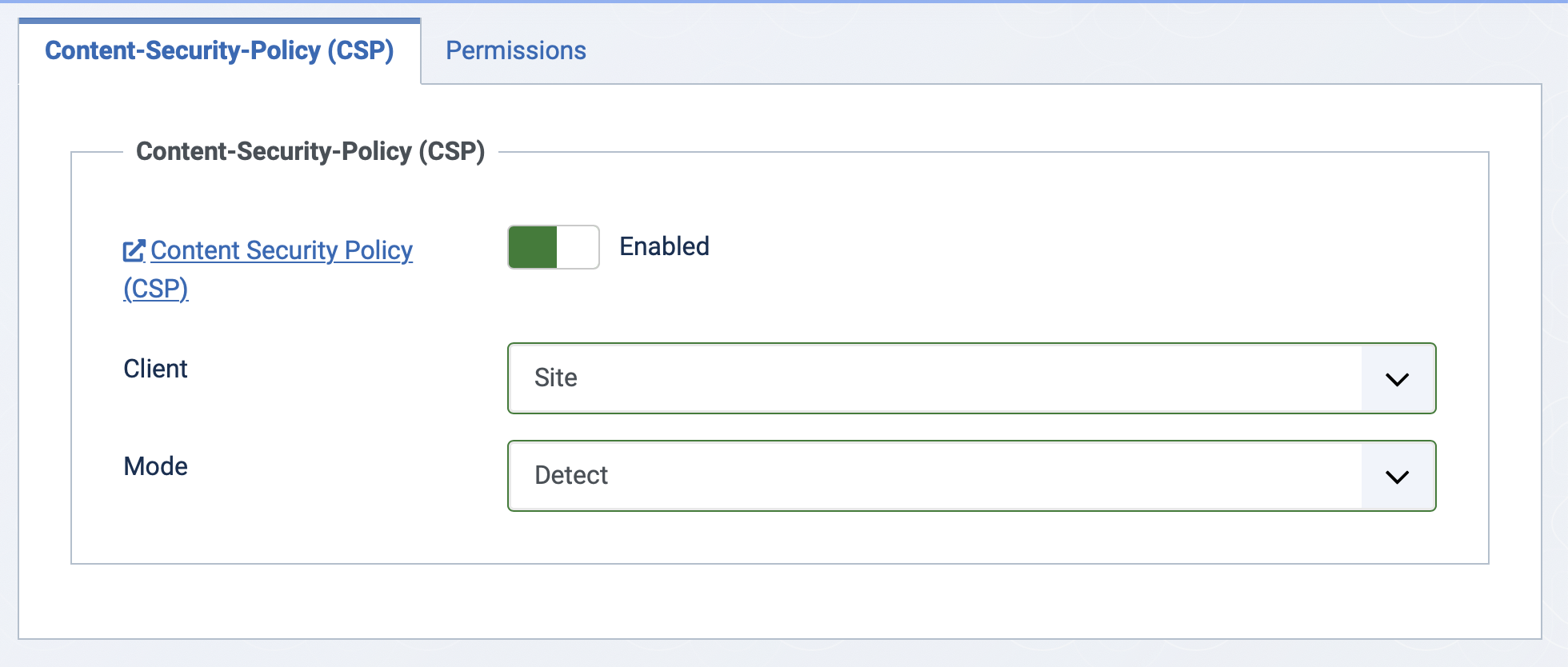
Task: Focus the Mode select box
Action: pos(972,476)
